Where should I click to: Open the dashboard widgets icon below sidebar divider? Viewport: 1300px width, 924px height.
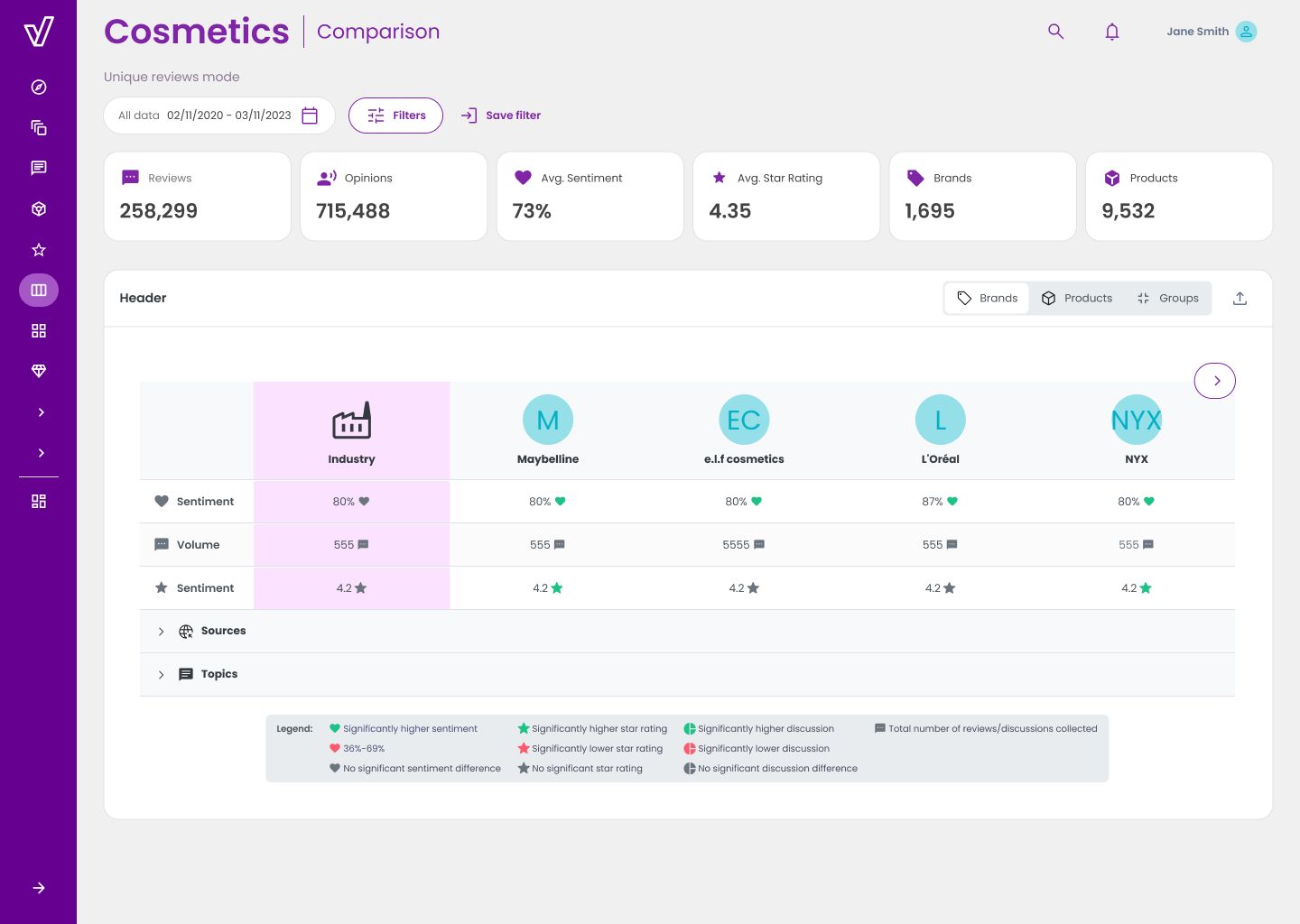coord(39,501)
